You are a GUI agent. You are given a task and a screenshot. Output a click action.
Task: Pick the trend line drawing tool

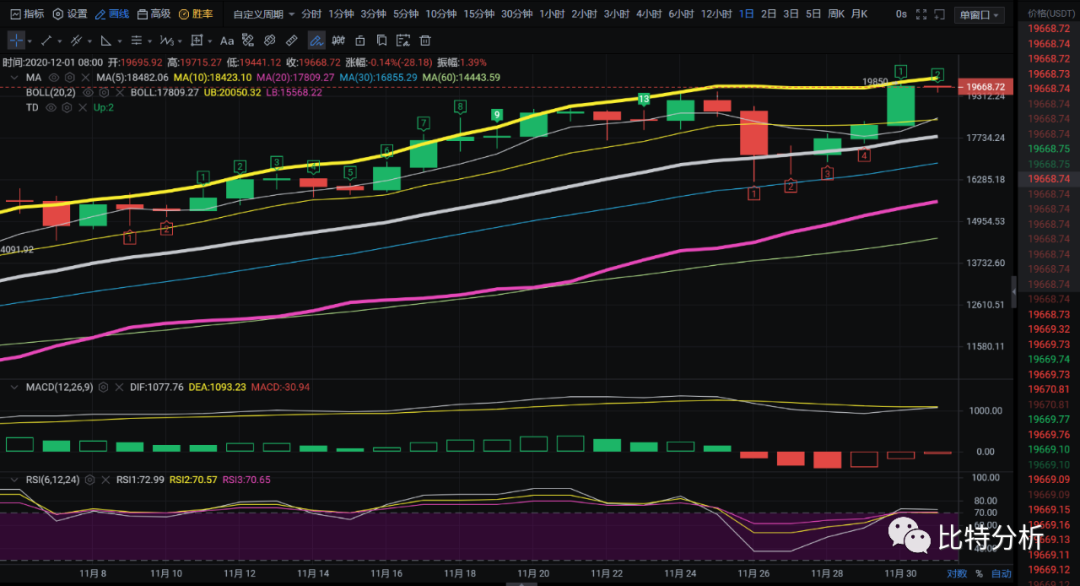tap(46, 40)
